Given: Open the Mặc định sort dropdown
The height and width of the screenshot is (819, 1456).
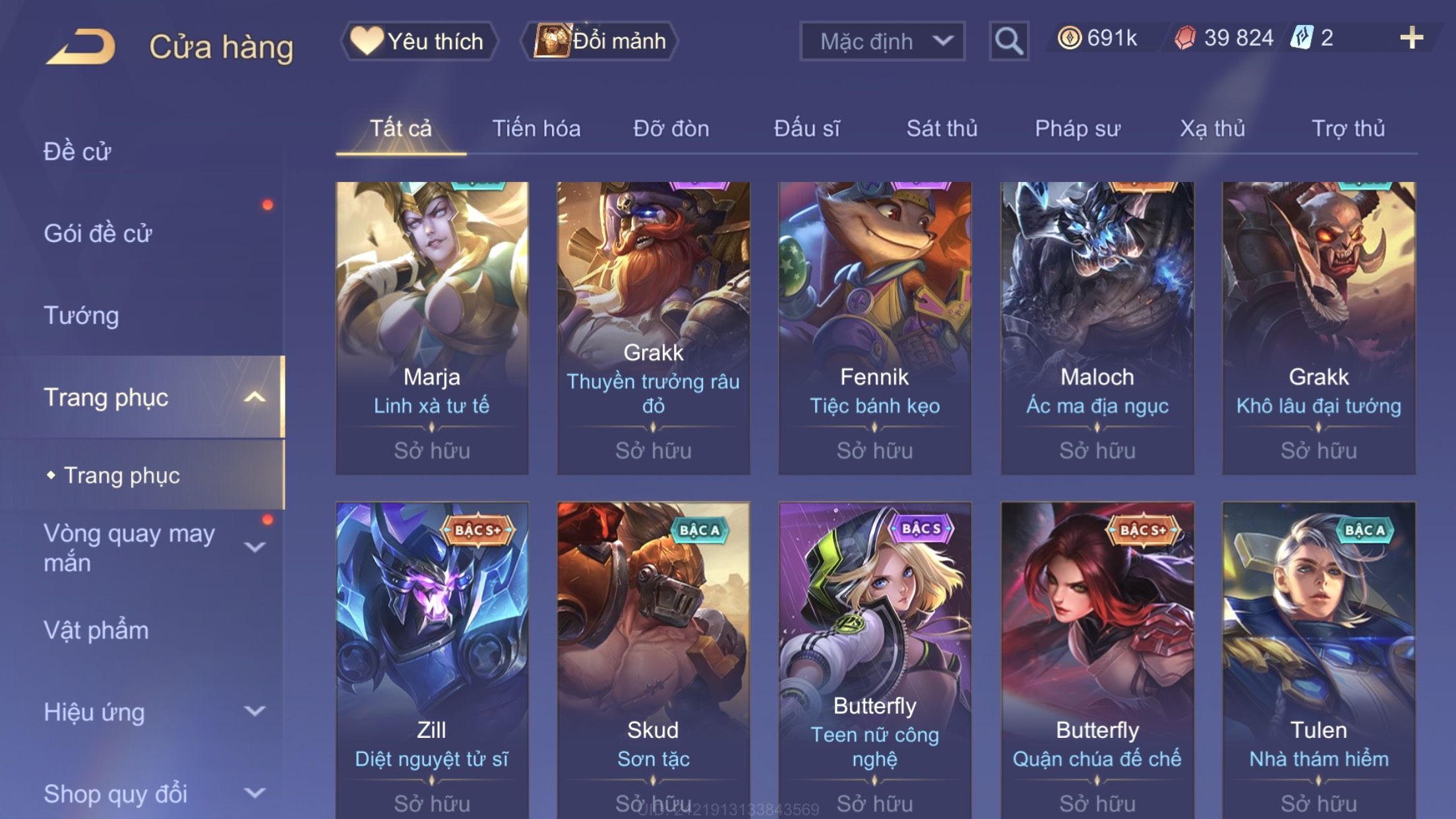Looking at the screenshot, I should coord(882,41).
